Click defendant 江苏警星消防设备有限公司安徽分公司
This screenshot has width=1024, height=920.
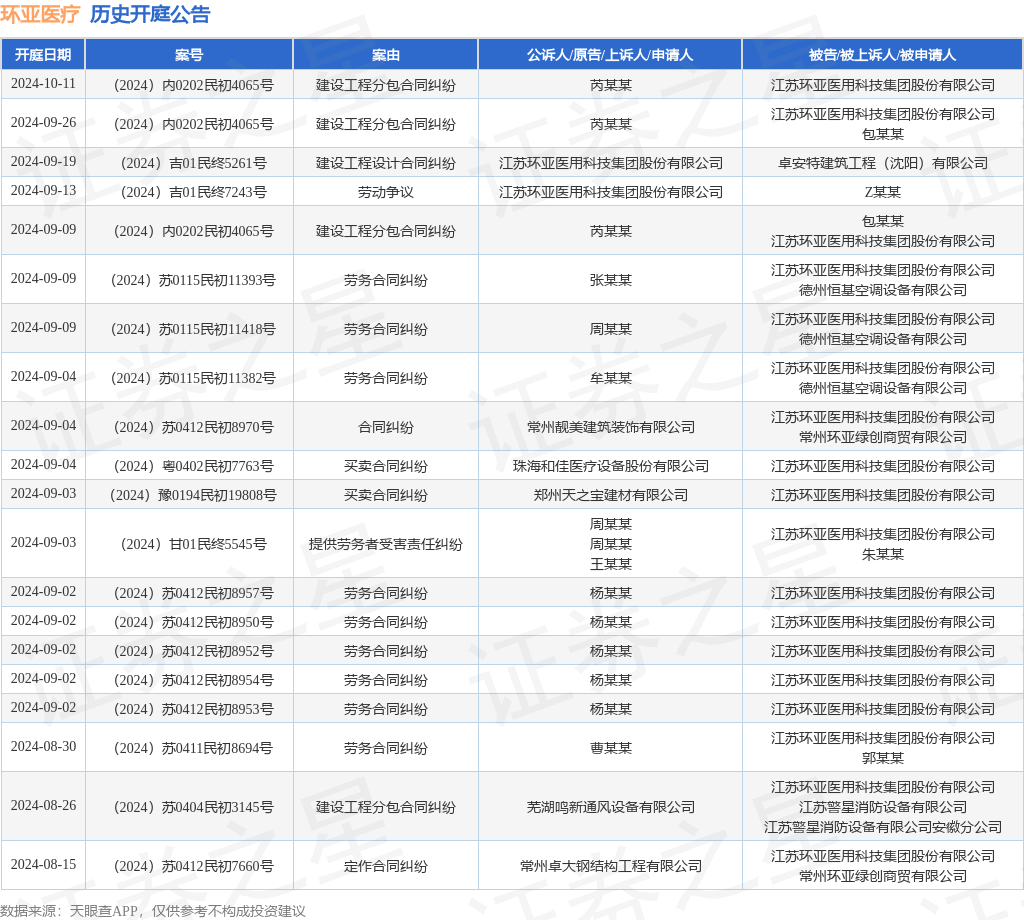(x=882, y=827)
